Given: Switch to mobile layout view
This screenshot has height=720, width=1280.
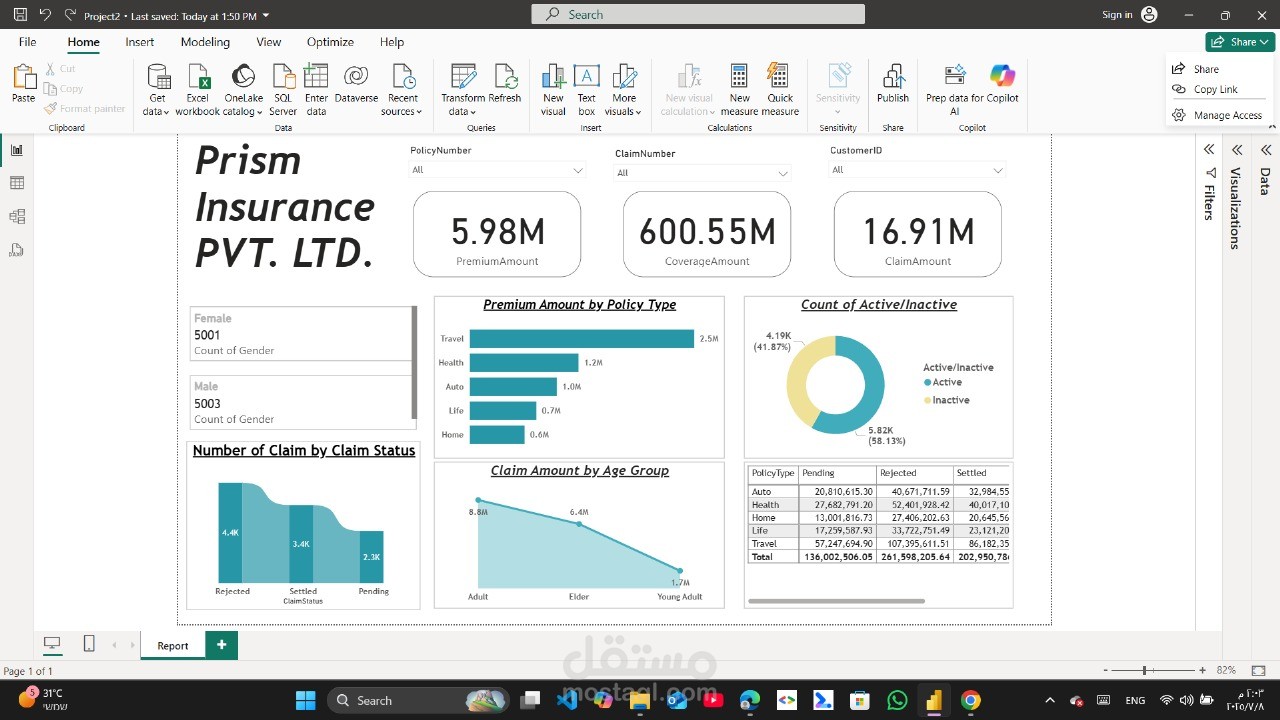Looking at the screenshot, I should pos(89,644).
